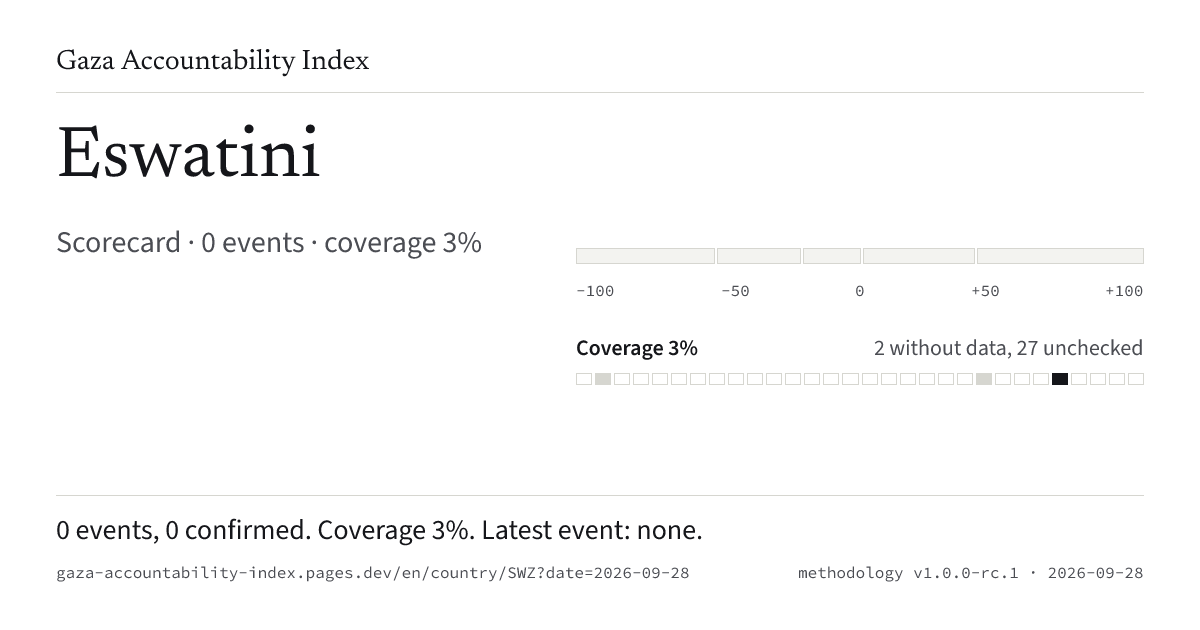Select the rightmost score bar segment

1060,256
